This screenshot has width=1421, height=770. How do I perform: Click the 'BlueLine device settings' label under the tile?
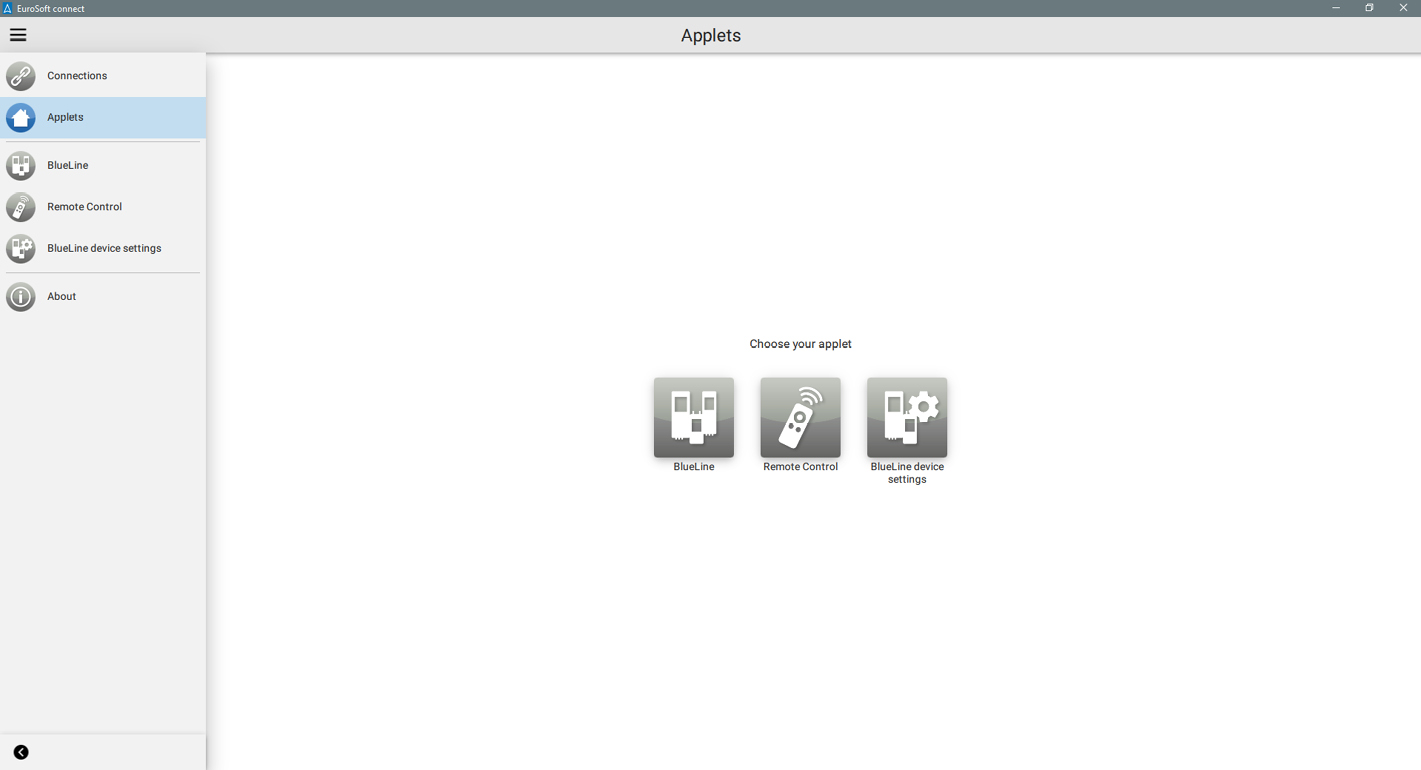tap(907, 473)
